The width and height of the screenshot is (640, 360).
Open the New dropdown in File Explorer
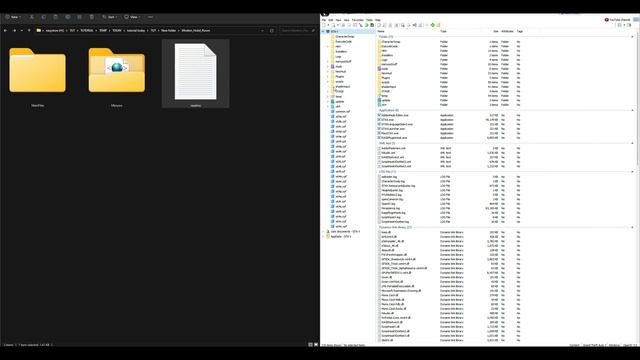13,17
